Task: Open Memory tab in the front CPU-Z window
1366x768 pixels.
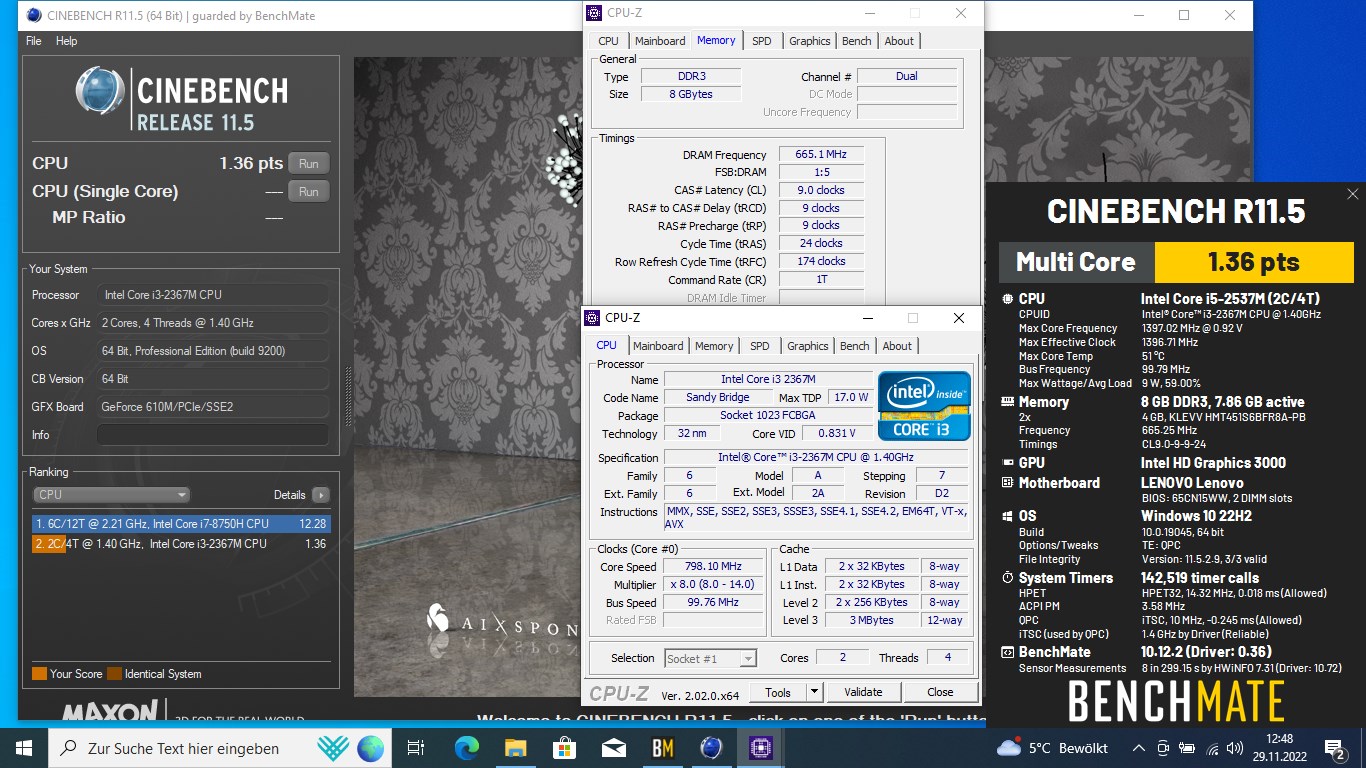Action: click(714, 346)
